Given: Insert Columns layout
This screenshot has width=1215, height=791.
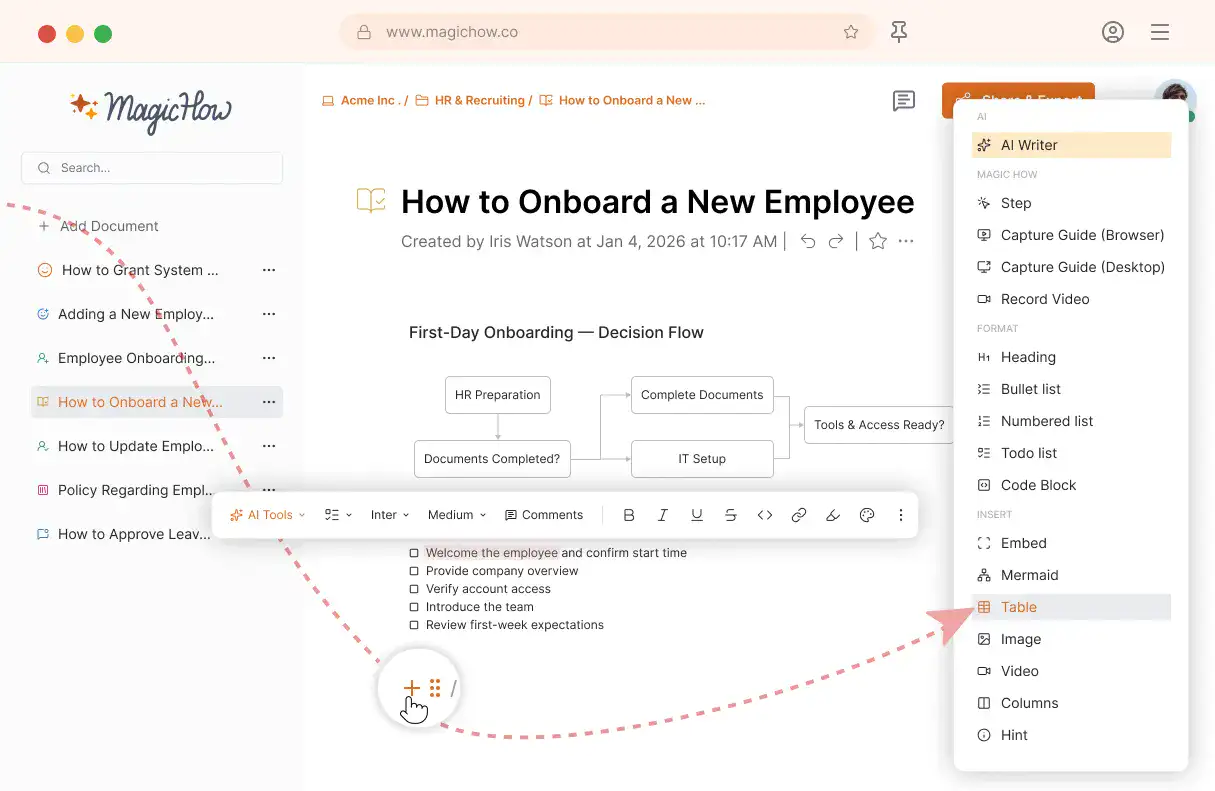Looking at the screenshot, I should click(1029, 703).
